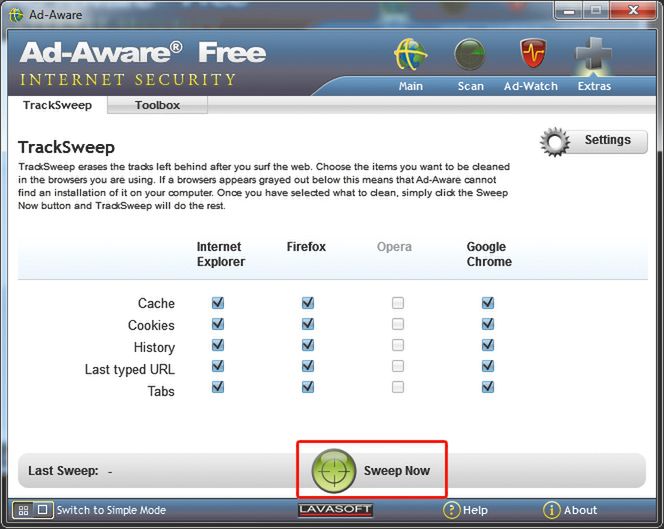Uncheck Last typed URL for Firefox
664x529 pixels.
click(x=308, y=366)
